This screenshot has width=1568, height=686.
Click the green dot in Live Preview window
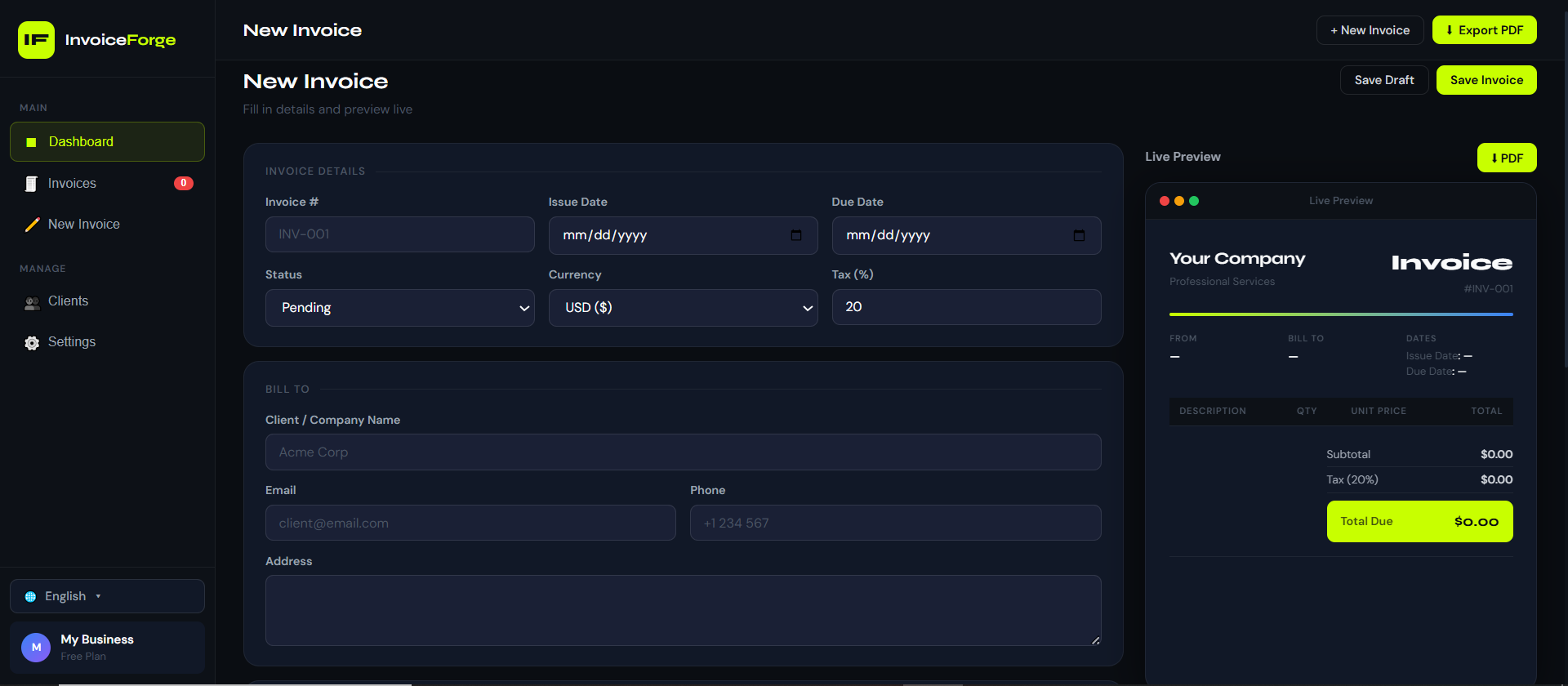point(1194,201)
